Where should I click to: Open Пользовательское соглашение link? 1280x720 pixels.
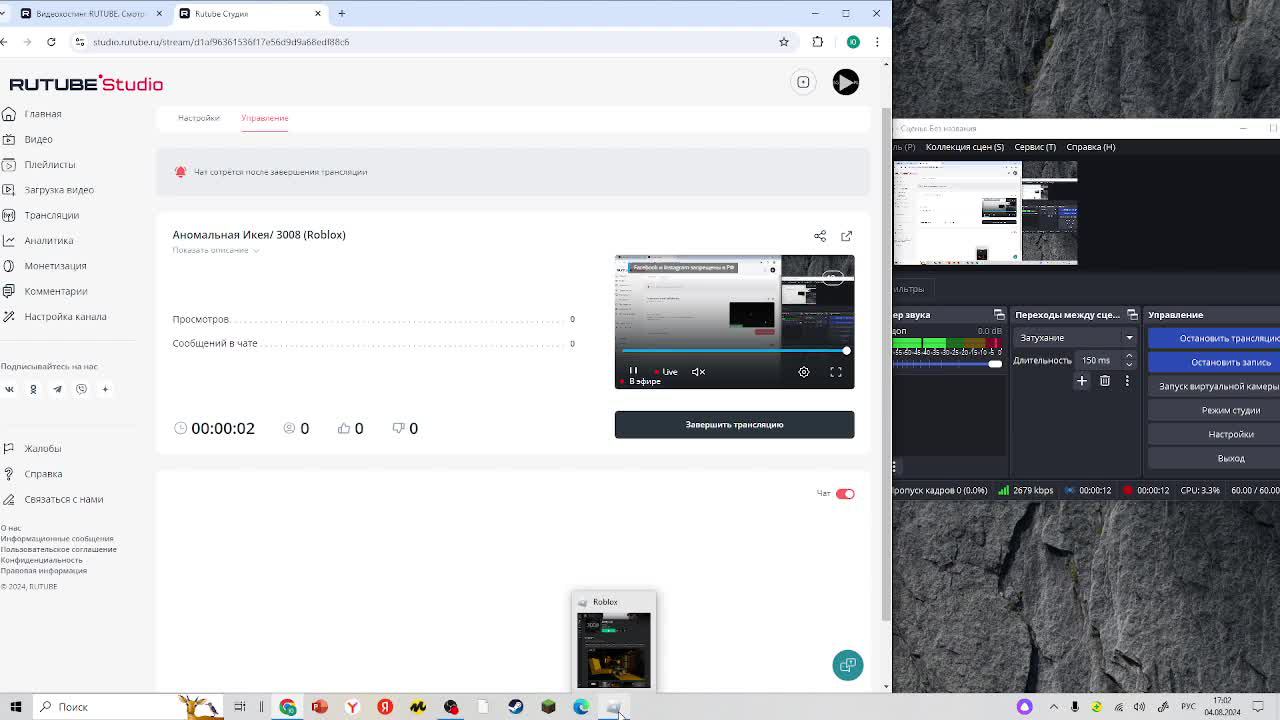[x=59, y=549]
